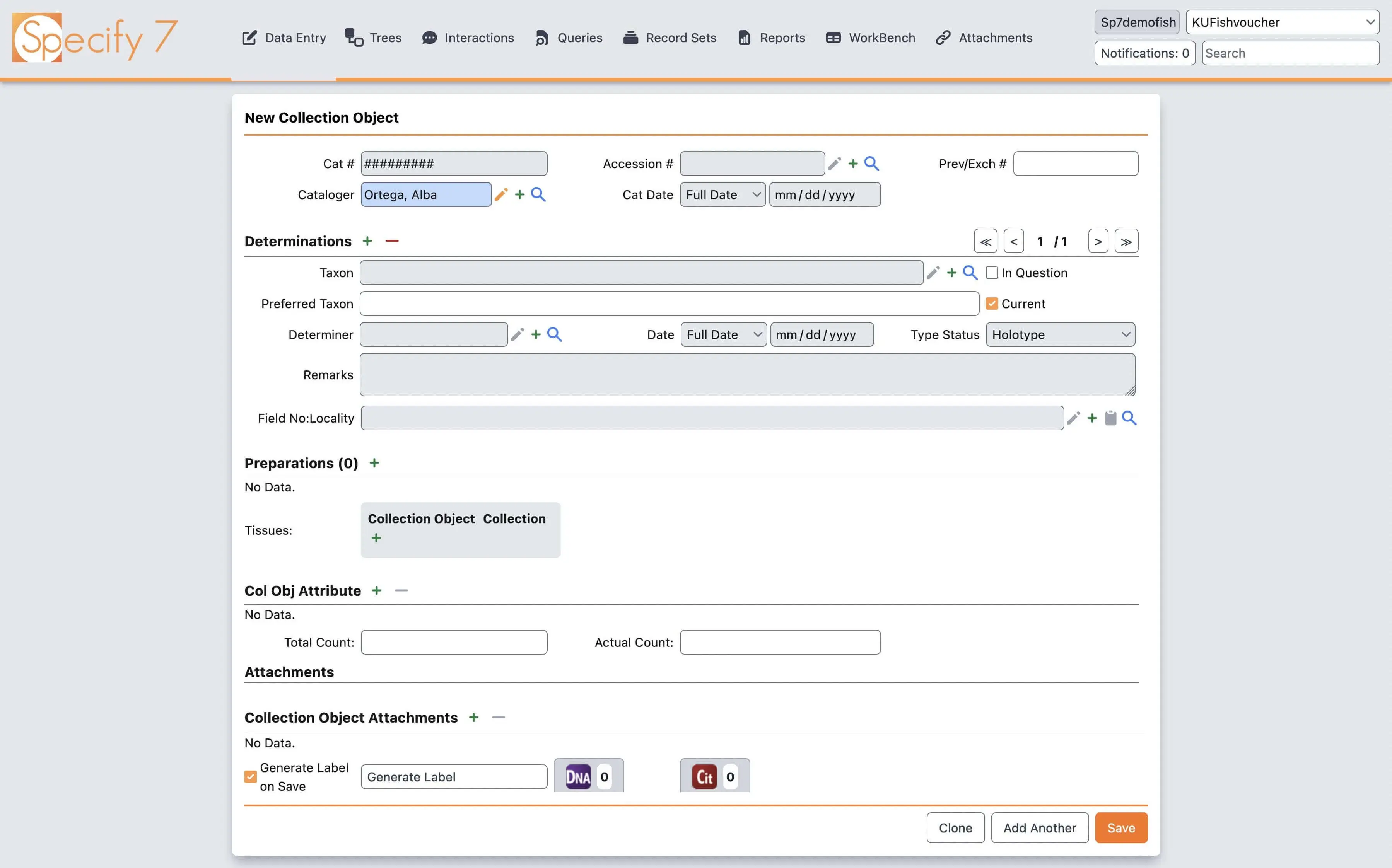1392x868 pixels.
Task: Click the DNA sequences icon
Action: pos(578,777)
